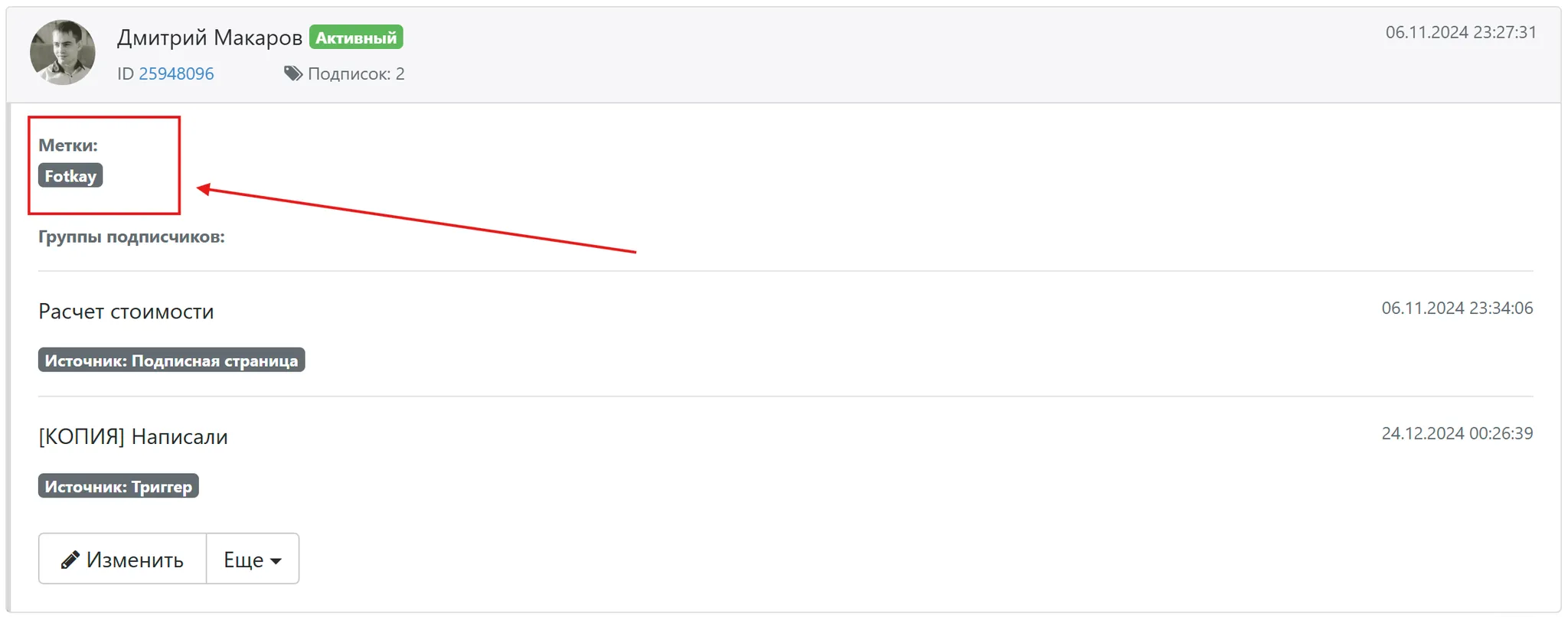Select the Fotkay tag label
The height and width of the screenshot is (617, 1568).
[x=70, y=176]
